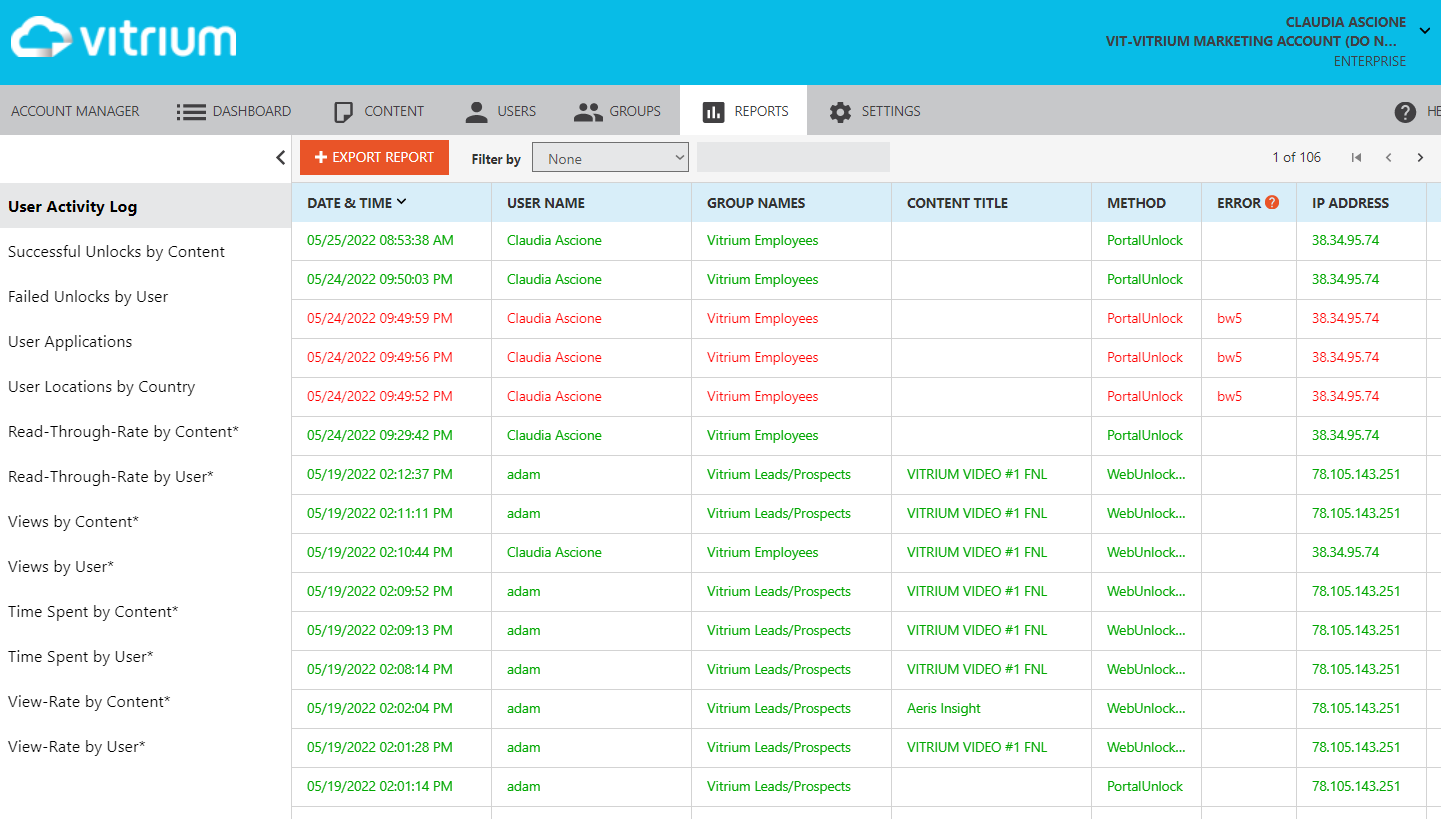Switch to the Content tab
1441x819 pixels.
coord(378,111)
